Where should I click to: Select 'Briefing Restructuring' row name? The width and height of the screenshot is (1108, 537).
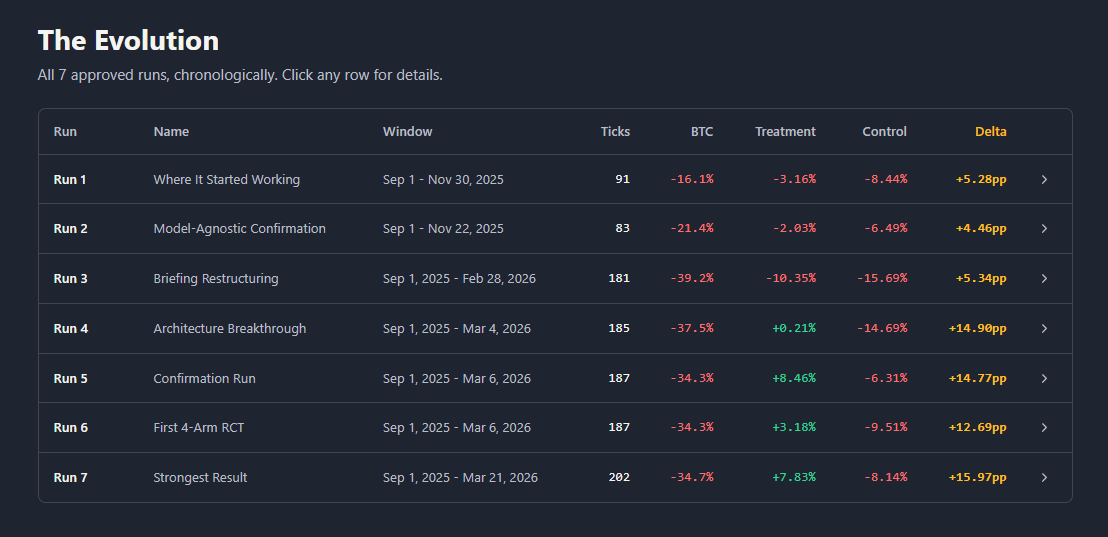coord(216,278)
